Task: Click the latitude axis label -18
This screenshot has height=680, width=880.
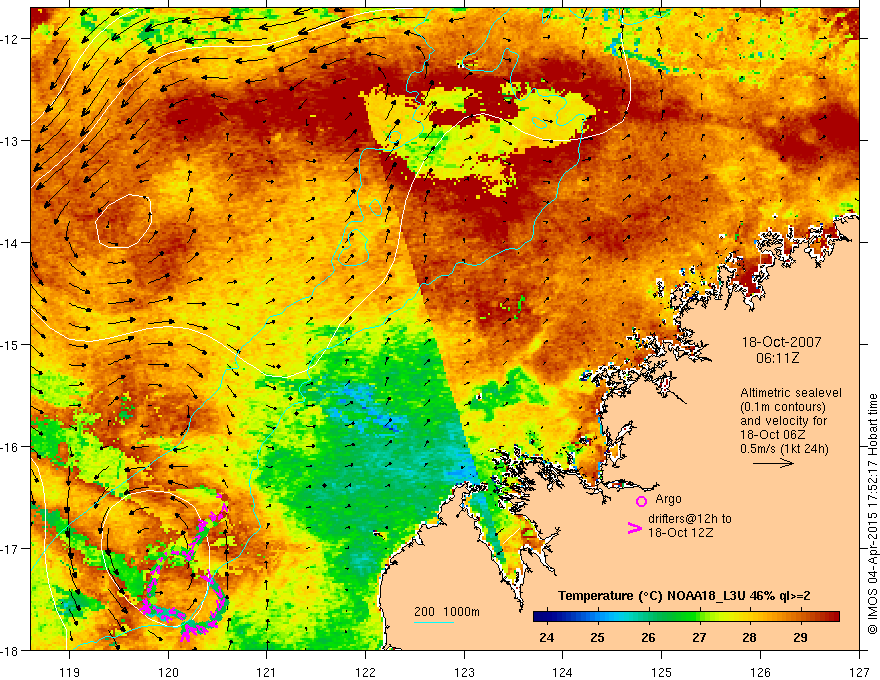Action: pos(10,650)
